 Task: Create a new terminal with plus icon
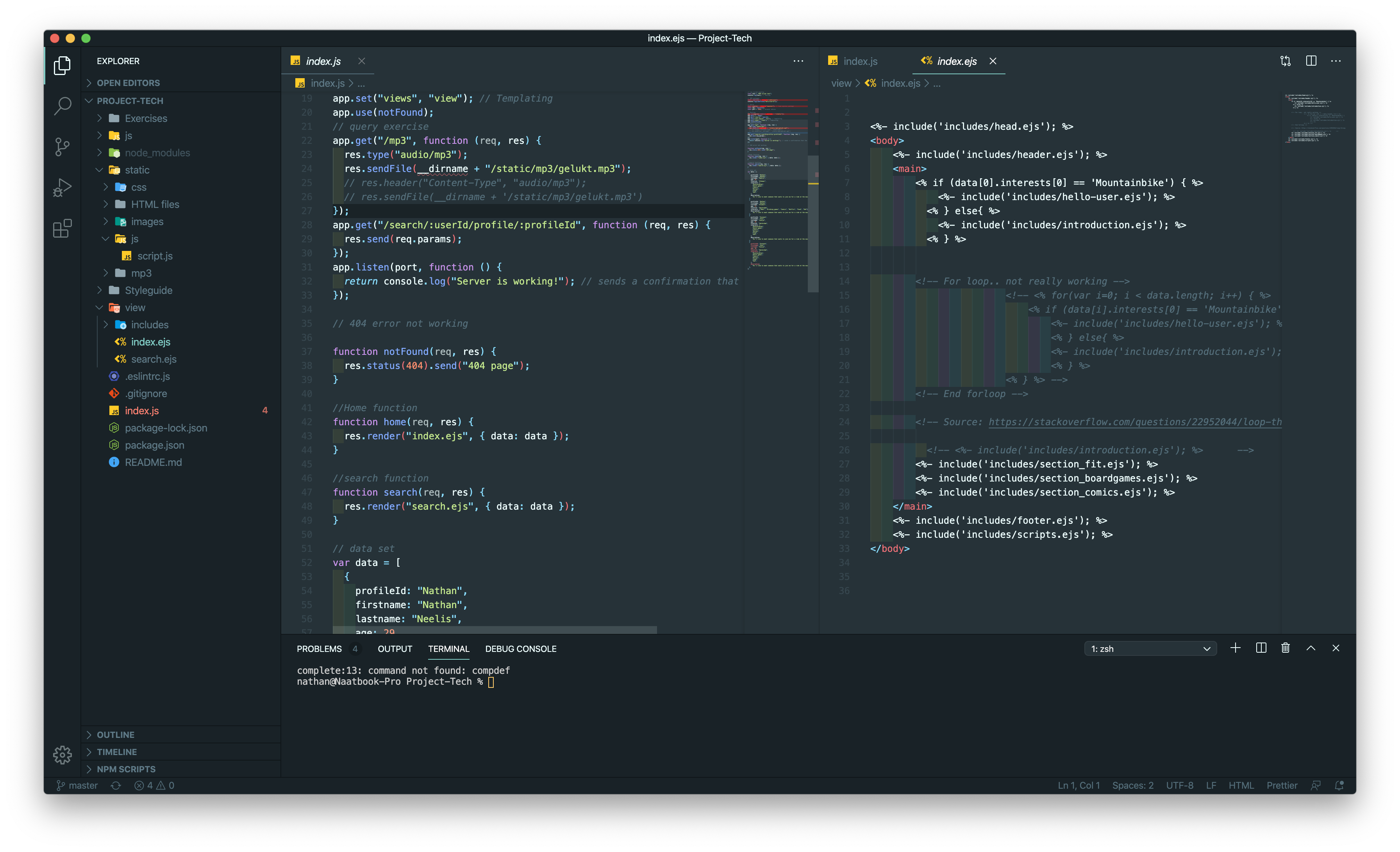pyautogui.click(x=1235, y=648)
